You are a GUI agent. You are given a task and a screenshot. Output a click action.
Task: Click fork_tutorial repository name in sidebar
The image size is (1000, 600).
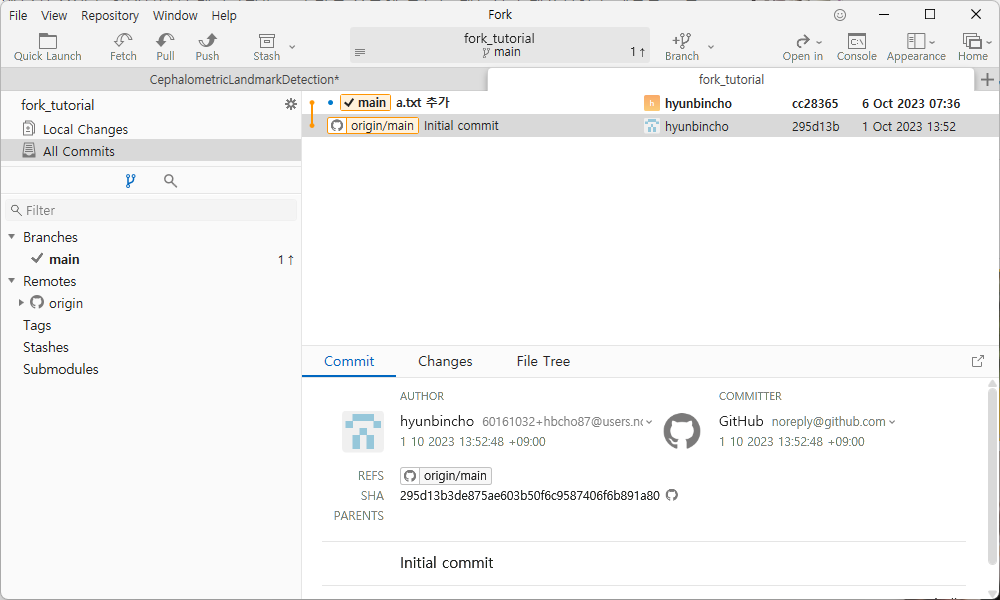pos(57,105)
